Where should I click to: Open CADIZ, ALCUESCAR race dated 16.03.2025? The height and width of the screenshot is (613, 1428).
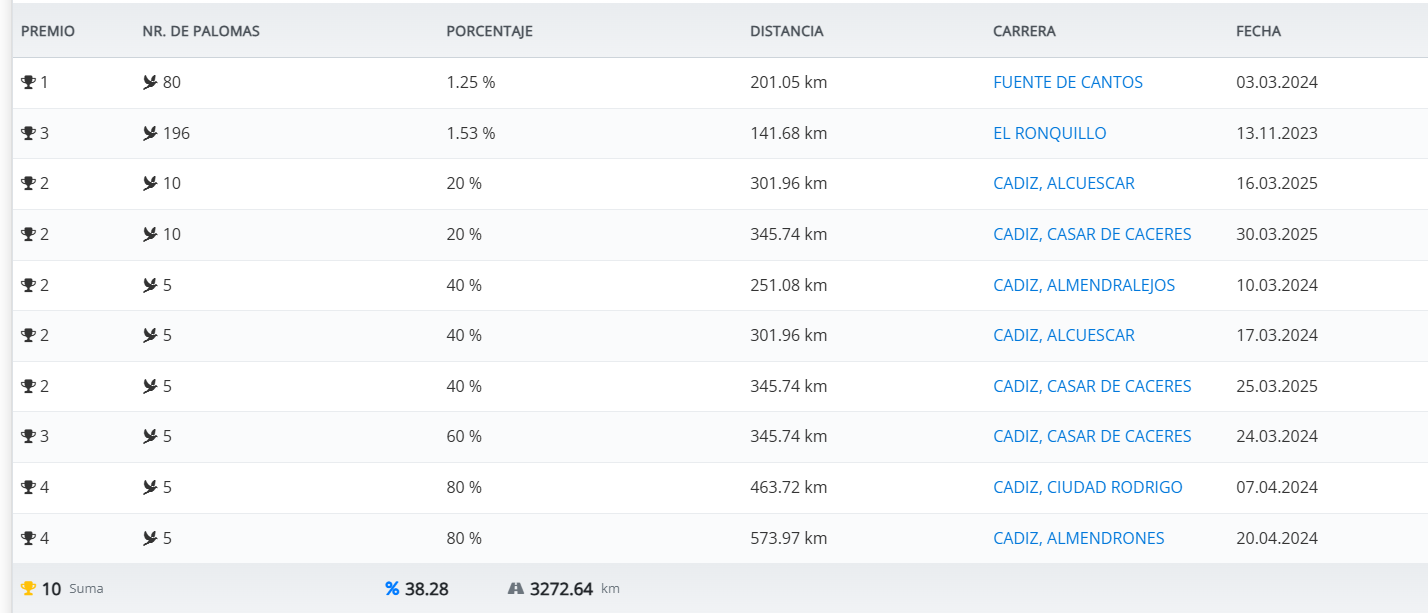point(1063,183)
